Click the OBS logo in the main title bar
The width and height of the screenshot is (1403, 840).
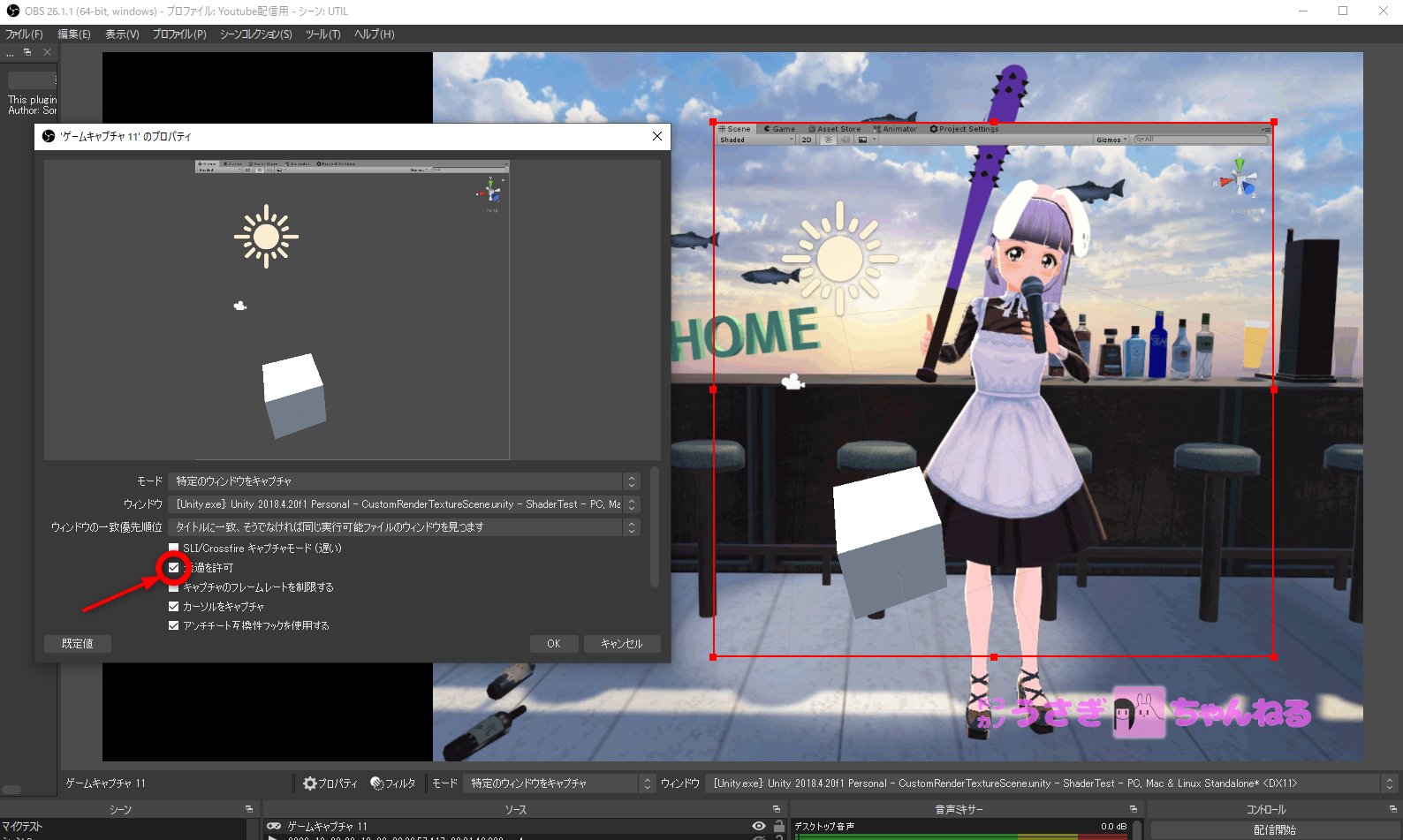(12, 11)
